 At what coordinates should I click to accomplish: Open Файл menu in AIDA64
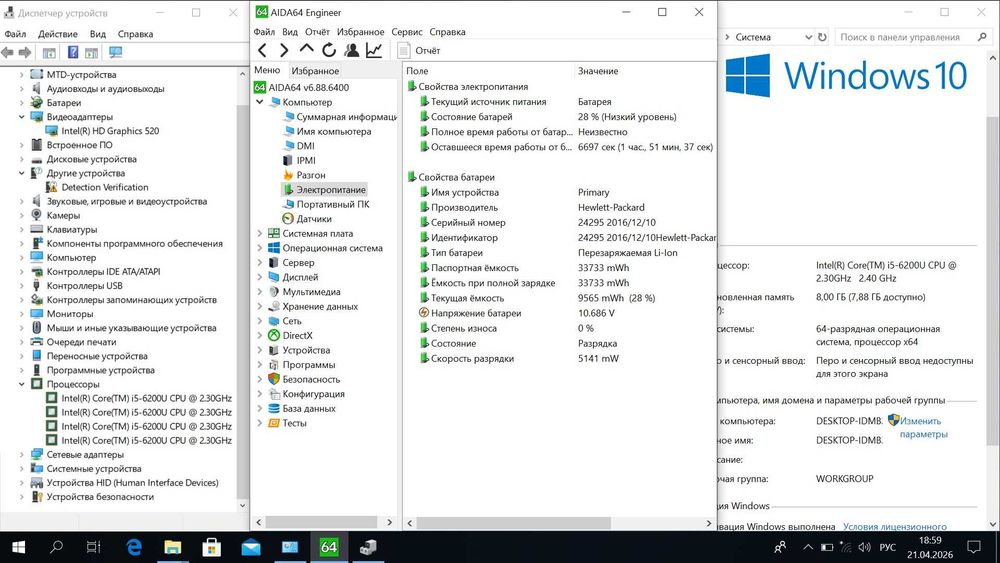pos(264,32)
